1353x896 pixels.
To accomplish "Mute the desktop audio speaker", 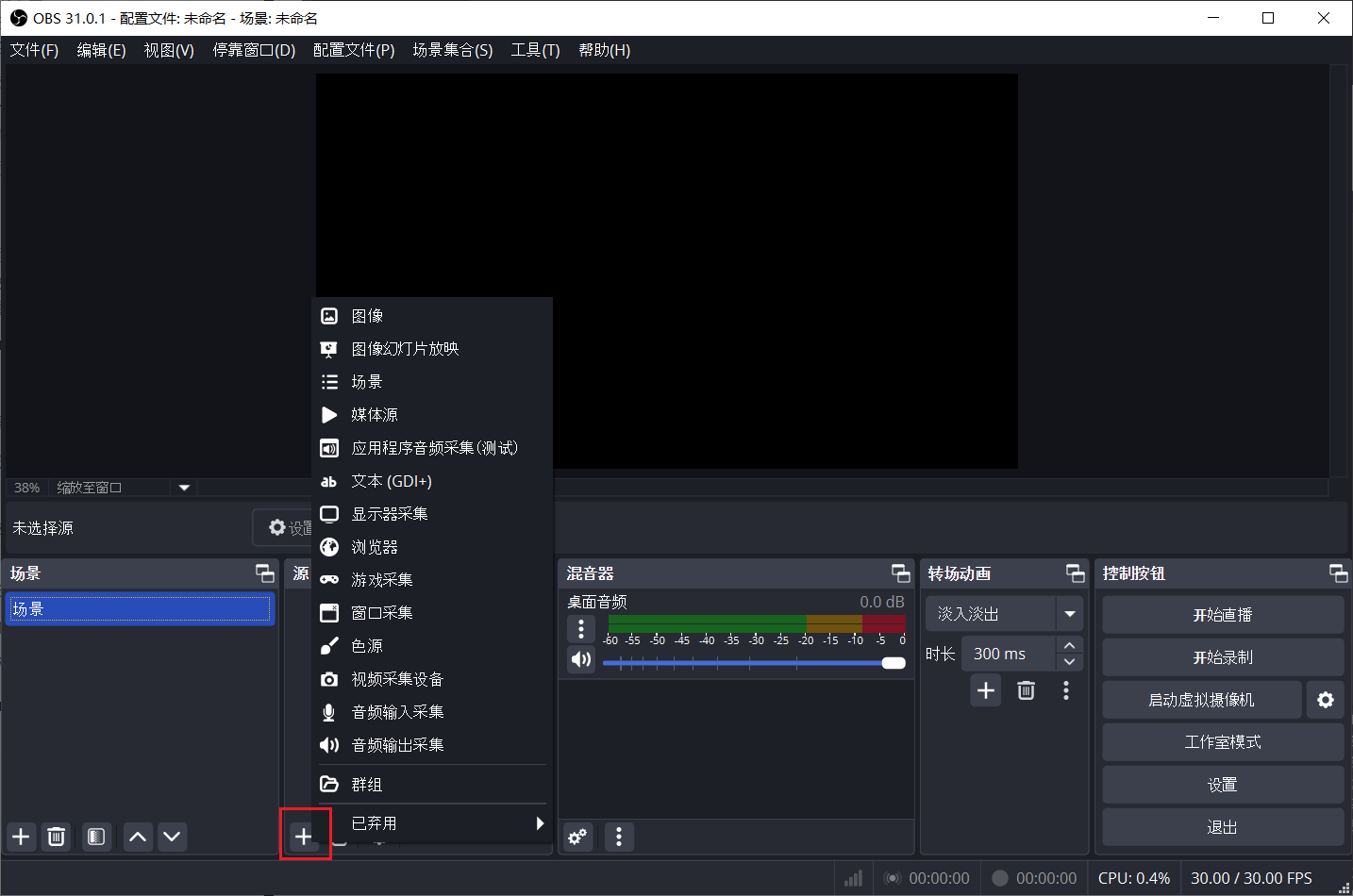I will (581, 659).
